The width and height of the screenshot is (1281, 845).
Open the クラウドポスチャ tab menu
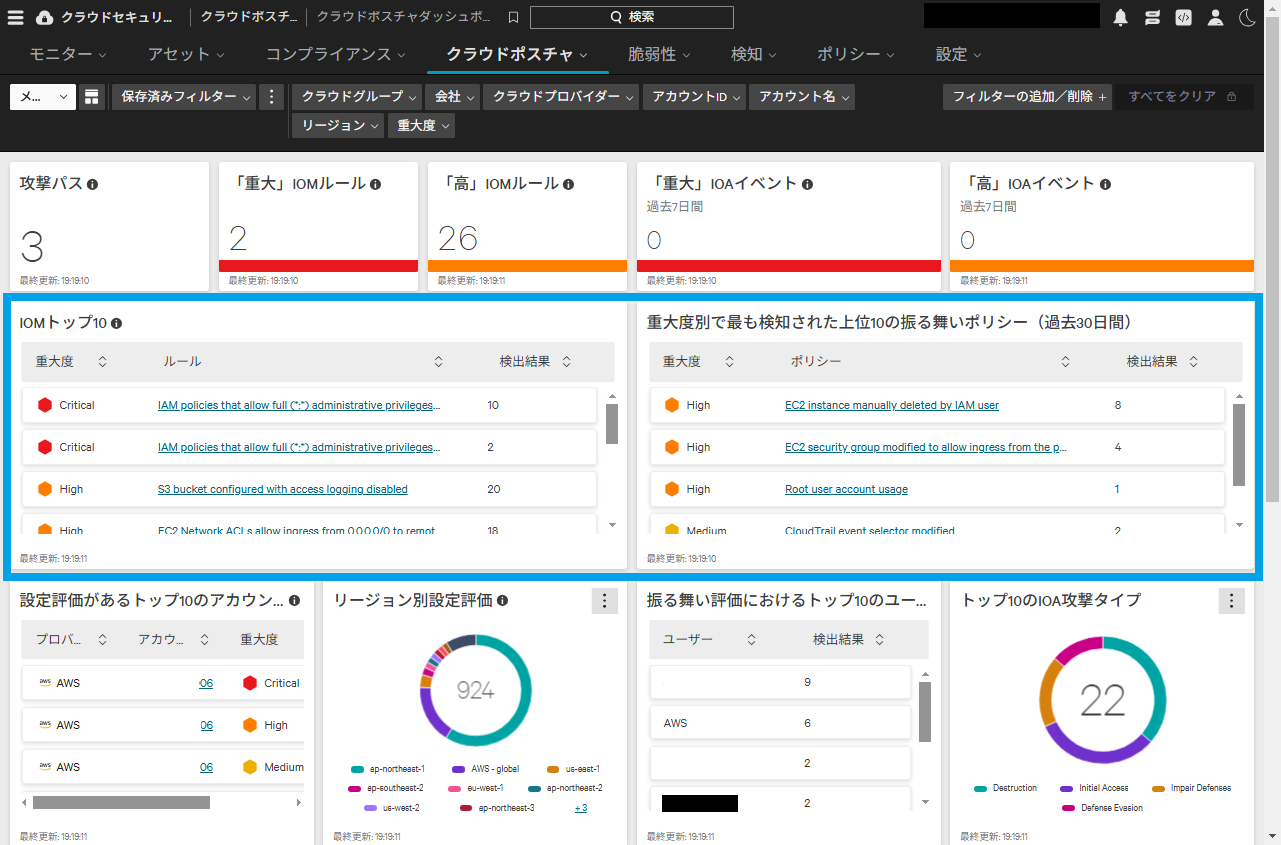point(517,54)
